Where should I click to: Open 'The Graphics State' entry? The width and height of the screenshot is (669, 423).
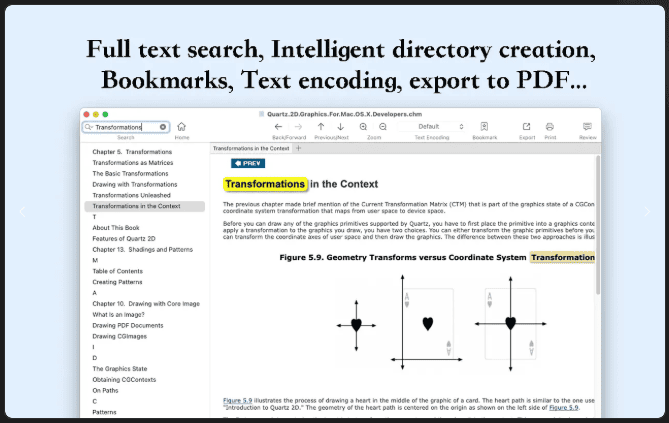pos(119,369)
